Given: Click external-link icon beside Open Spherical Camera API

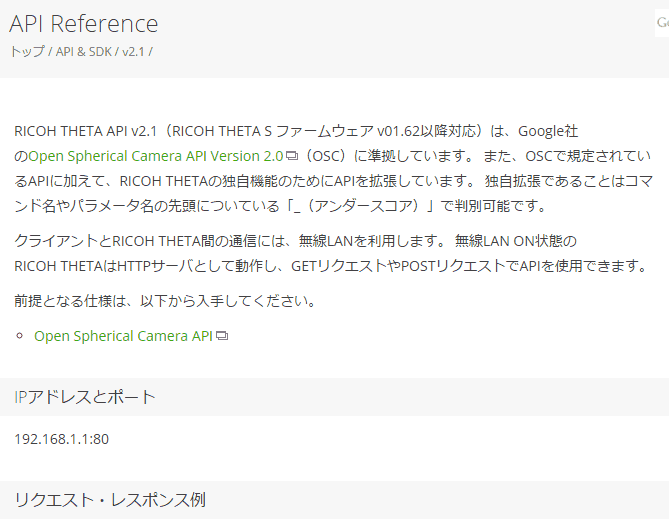Looking at the screenshot, I should click(222, 336).
